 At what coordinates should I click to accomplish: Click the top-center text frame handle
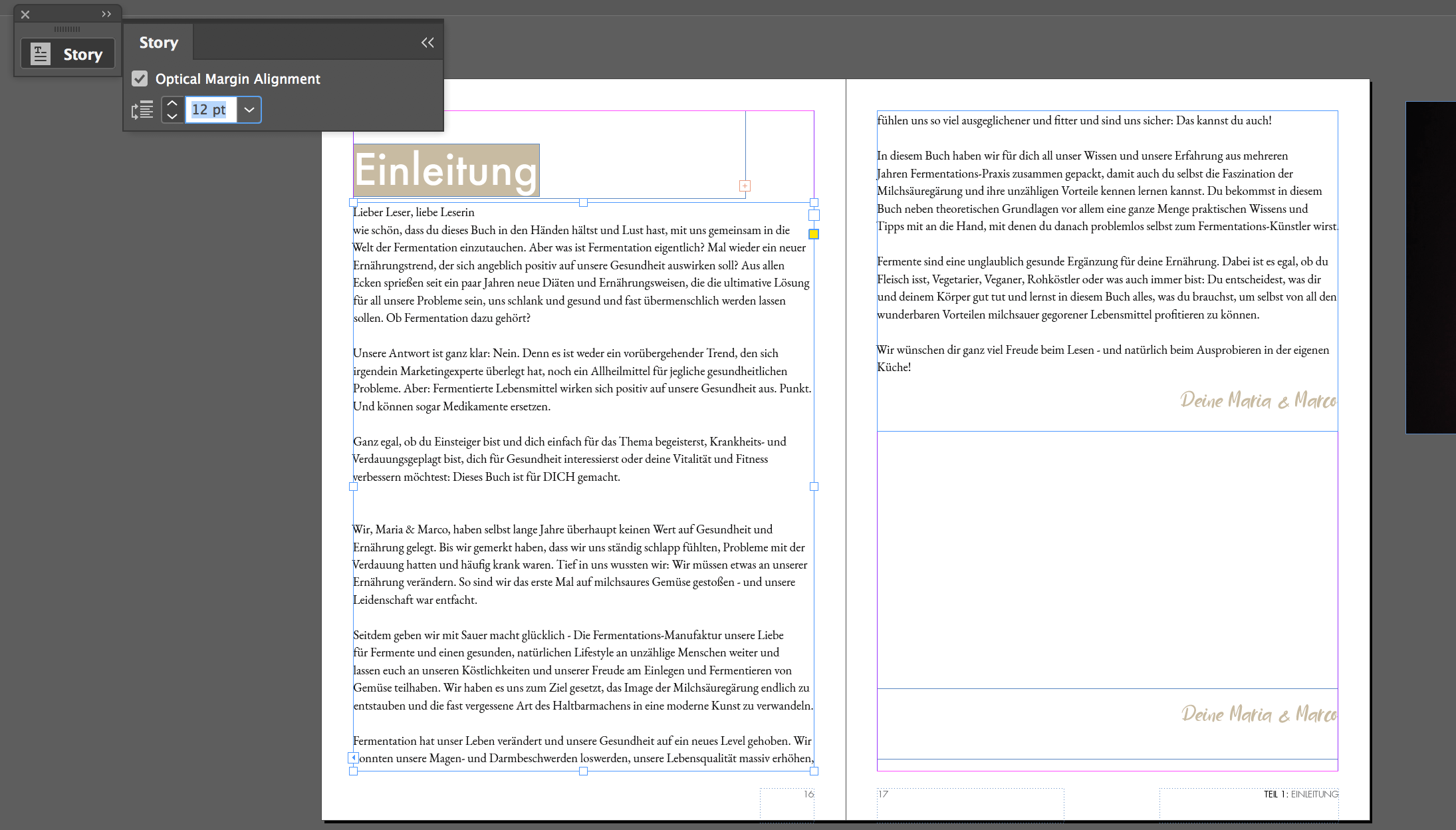coord(583,202)
